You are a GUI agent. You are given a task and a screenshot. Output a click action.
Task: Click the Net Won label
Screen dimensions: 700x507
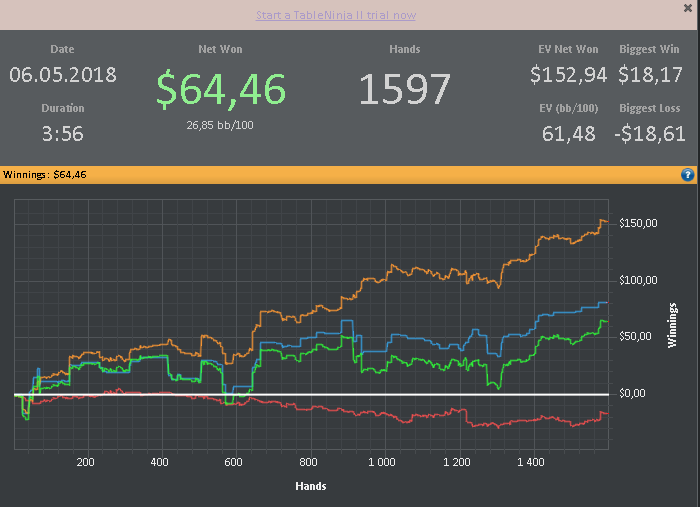(x=220, y=49)
